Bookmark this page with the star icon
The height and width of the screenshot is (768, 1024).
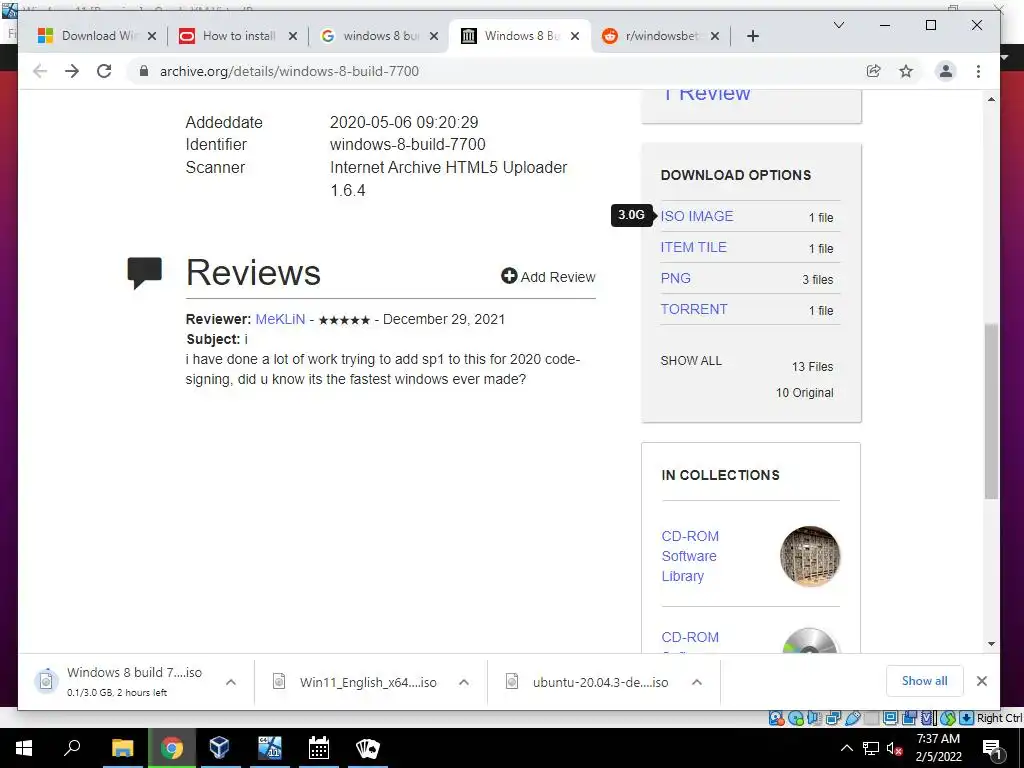[x=906, y=71]
